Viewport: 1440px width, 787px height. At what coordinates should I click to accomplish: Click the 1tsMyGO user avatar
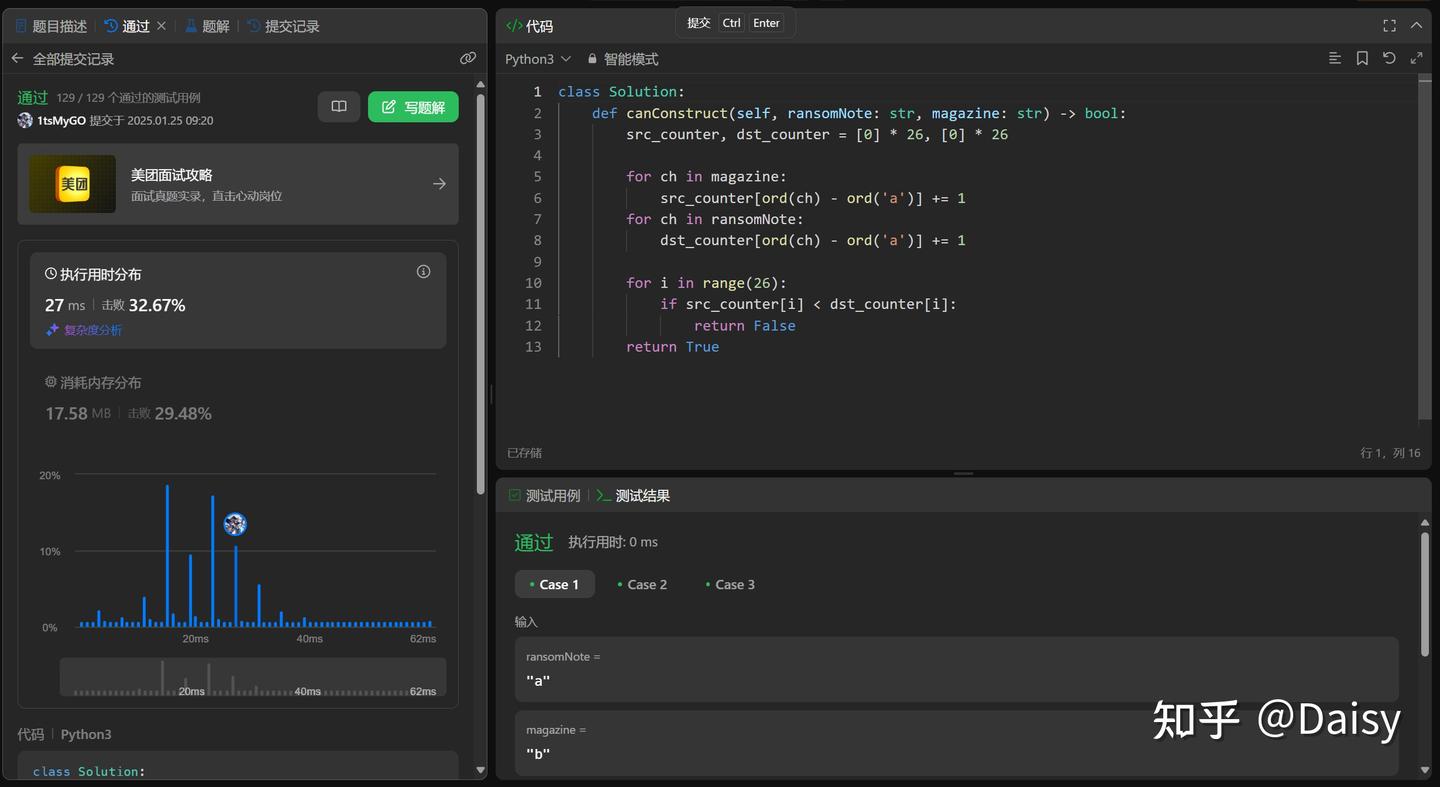pyautogui.click(x=24, y=120)
